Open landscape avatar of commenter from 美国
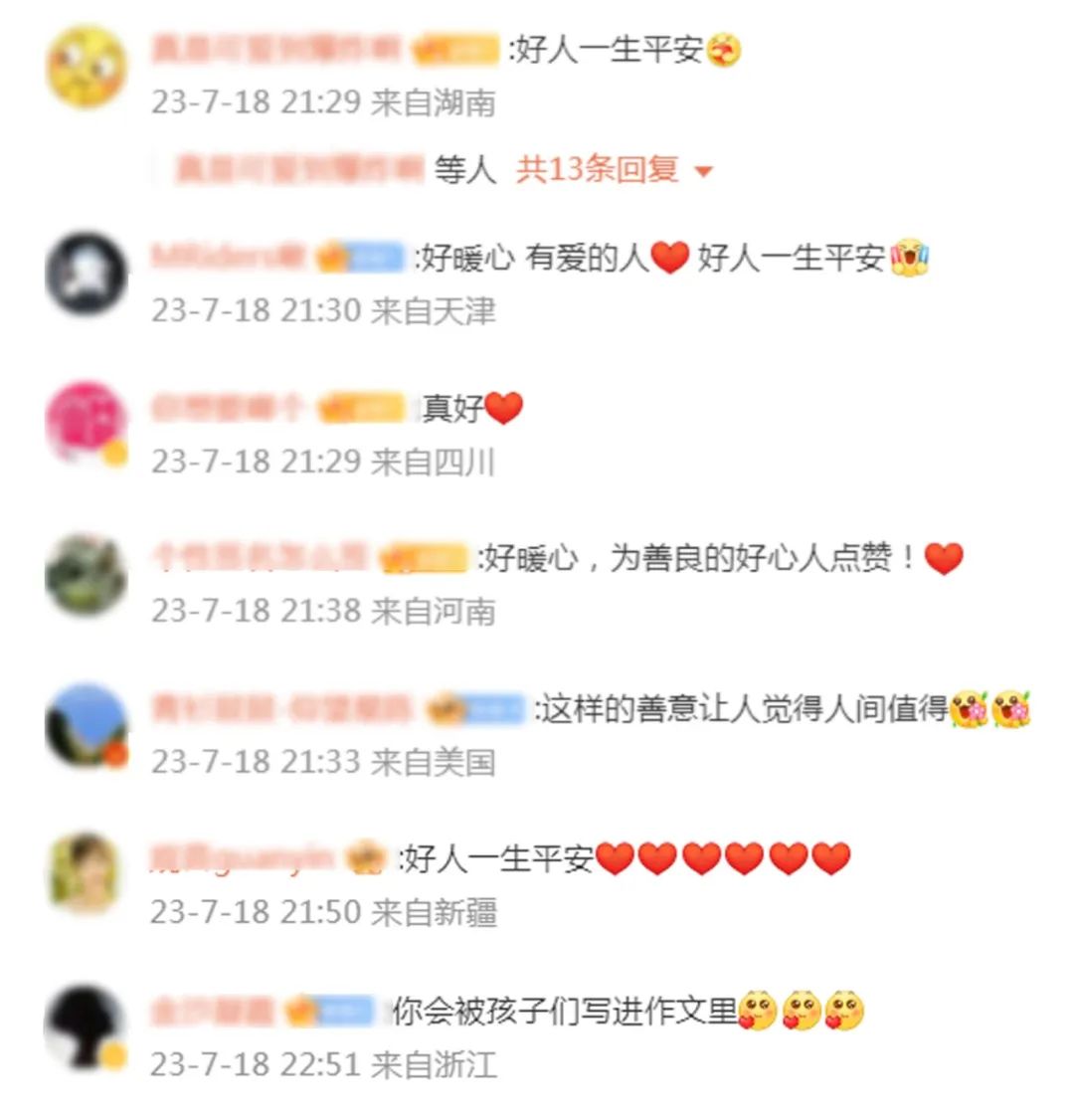Image resolution: width=1074 pixels, height=1120 pixels. click(87, 724)
